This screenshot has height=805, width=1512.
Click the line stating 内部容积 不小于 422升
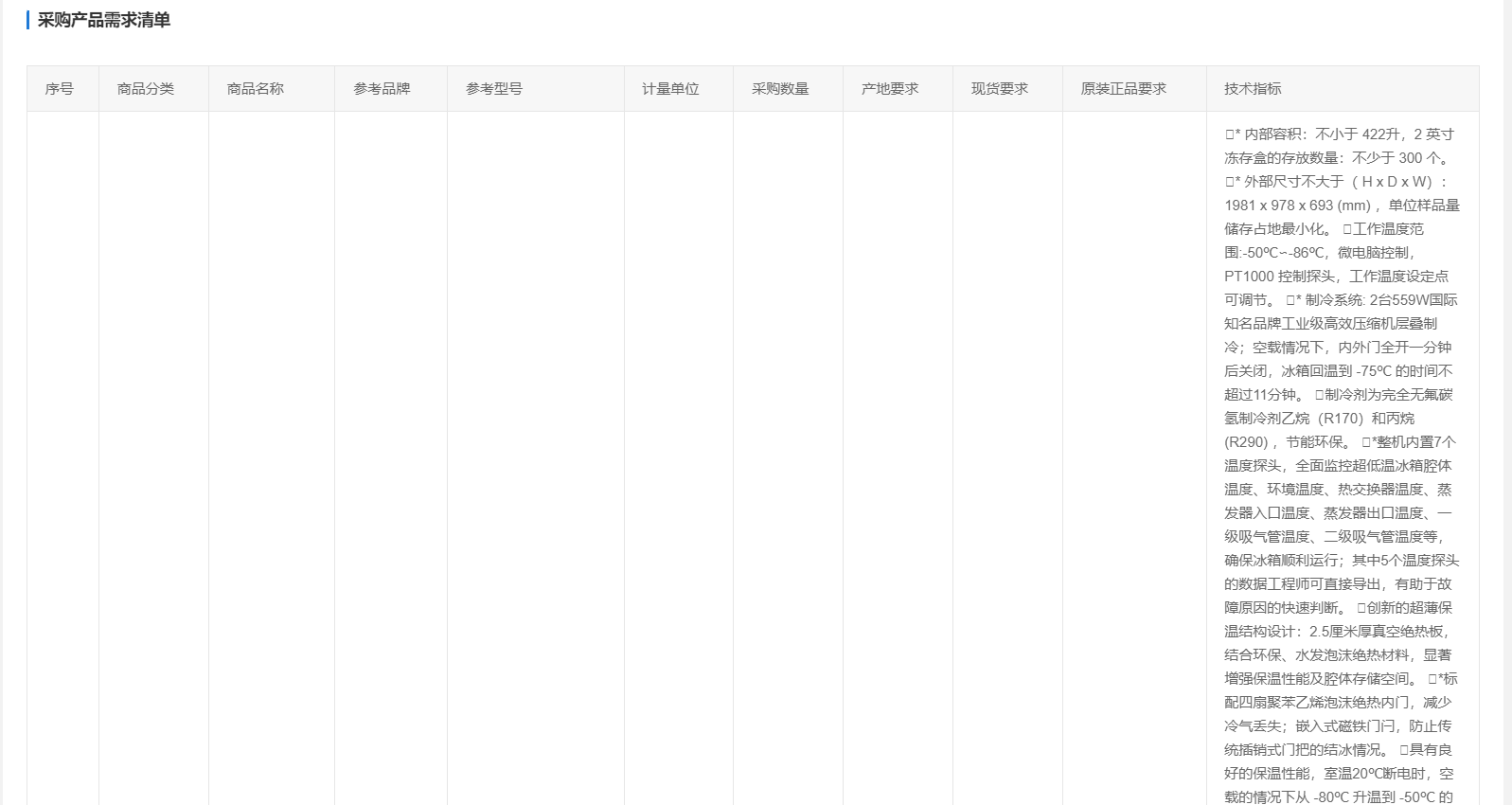1339,134
